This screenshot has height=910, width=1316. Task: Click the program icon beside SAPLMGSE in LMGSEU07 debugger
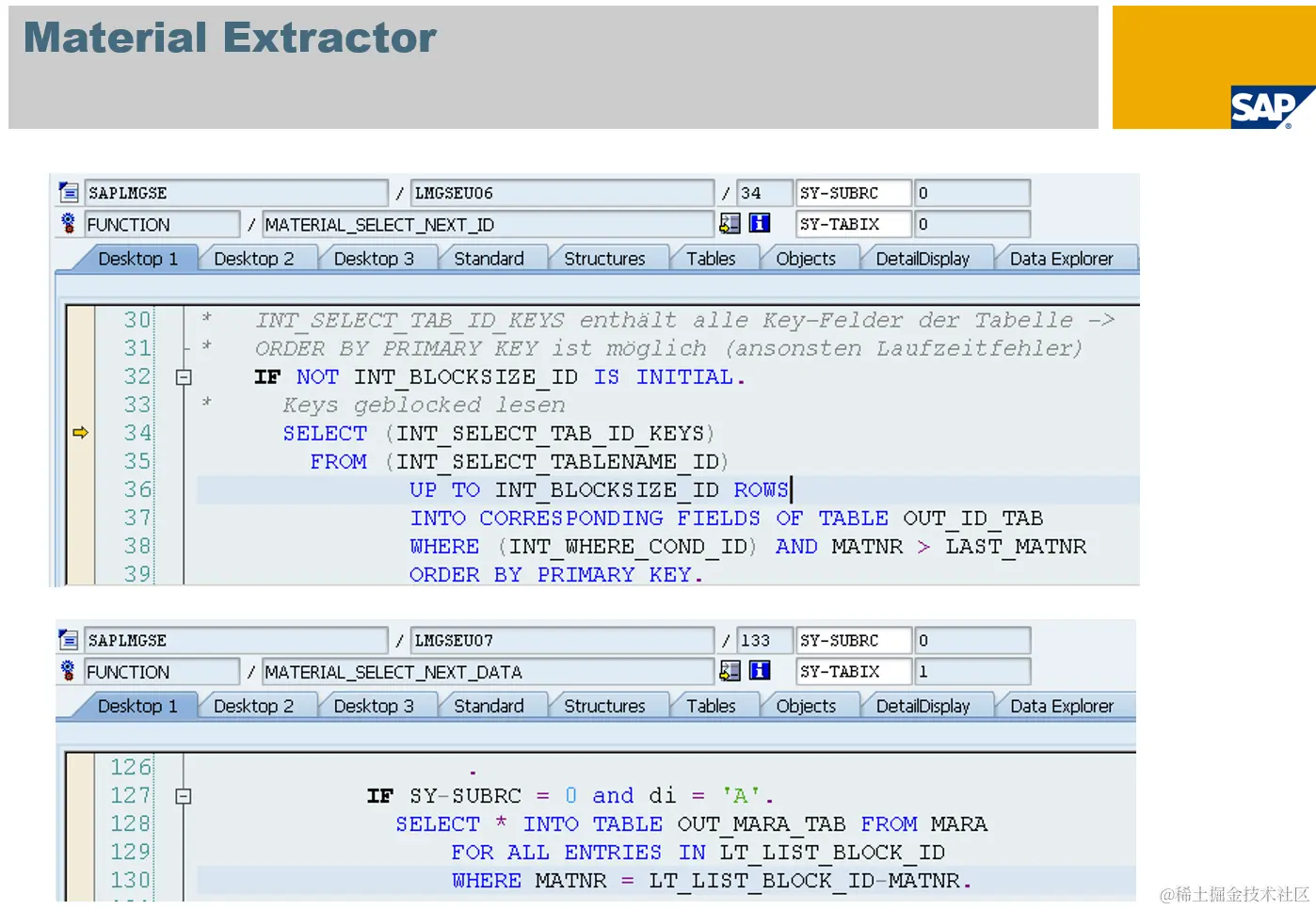69,640
